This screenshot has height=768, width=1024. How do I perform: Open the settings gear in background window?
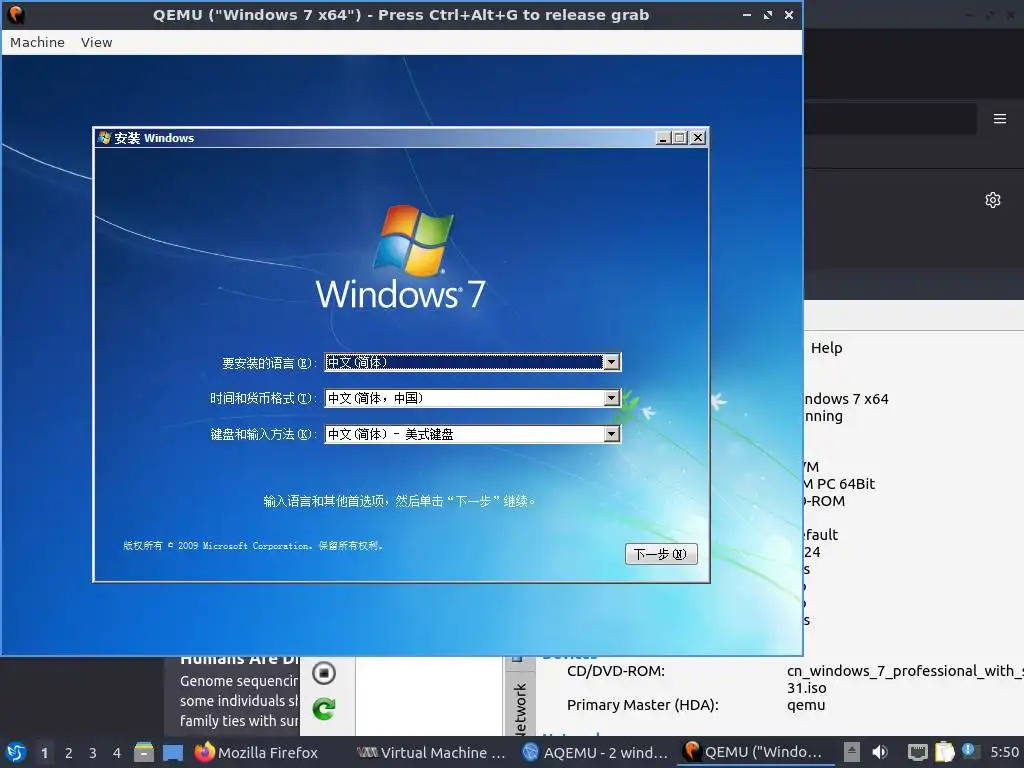click(x=993, y=200)
